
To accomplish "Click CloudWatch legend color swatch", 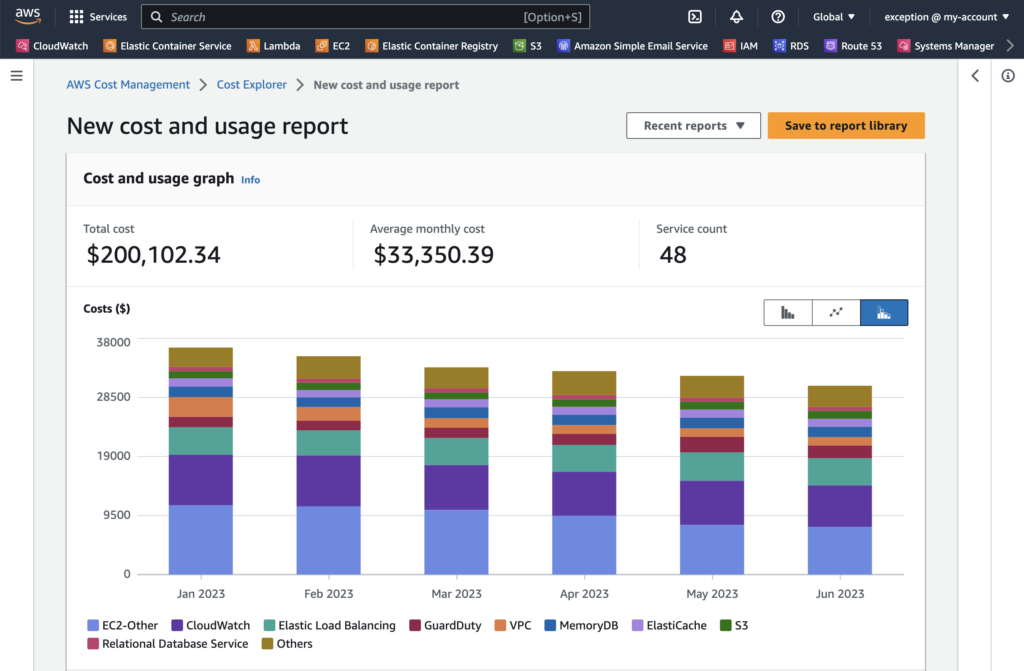I will tap(177, 625).
